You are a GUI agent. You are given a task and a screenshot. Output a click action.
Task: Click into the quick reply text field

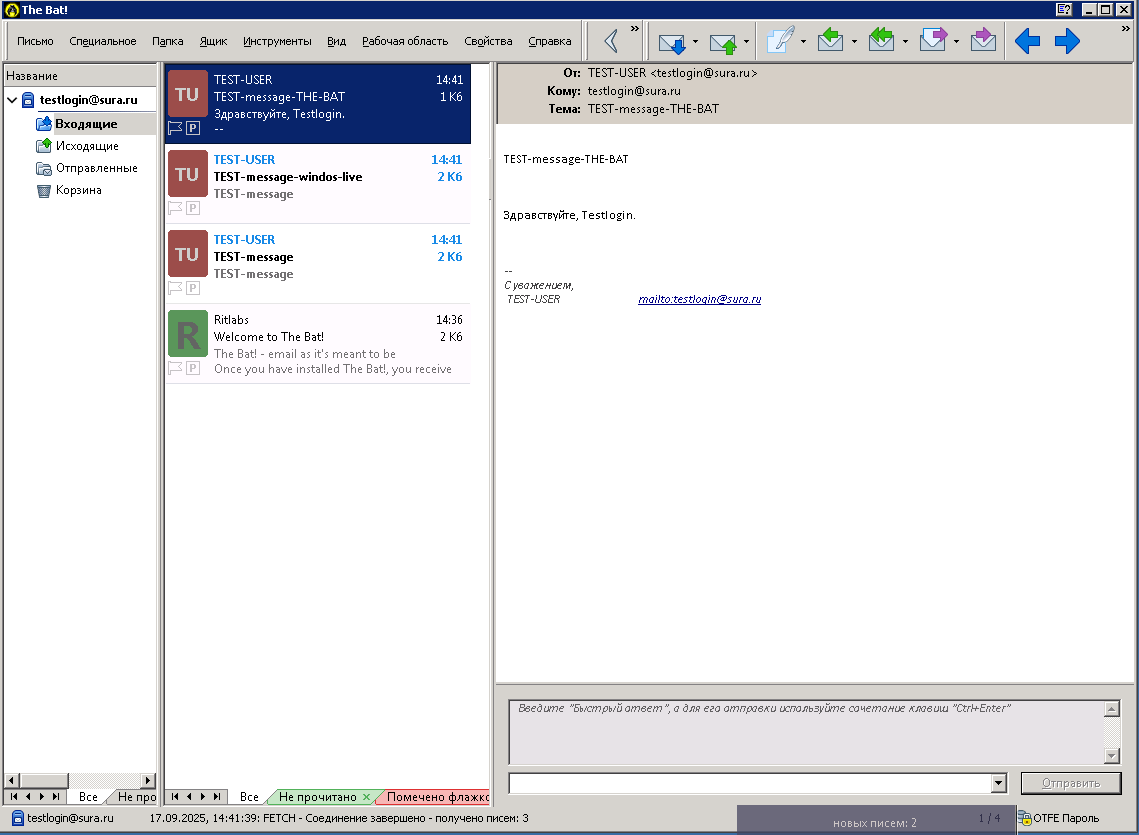805,731
